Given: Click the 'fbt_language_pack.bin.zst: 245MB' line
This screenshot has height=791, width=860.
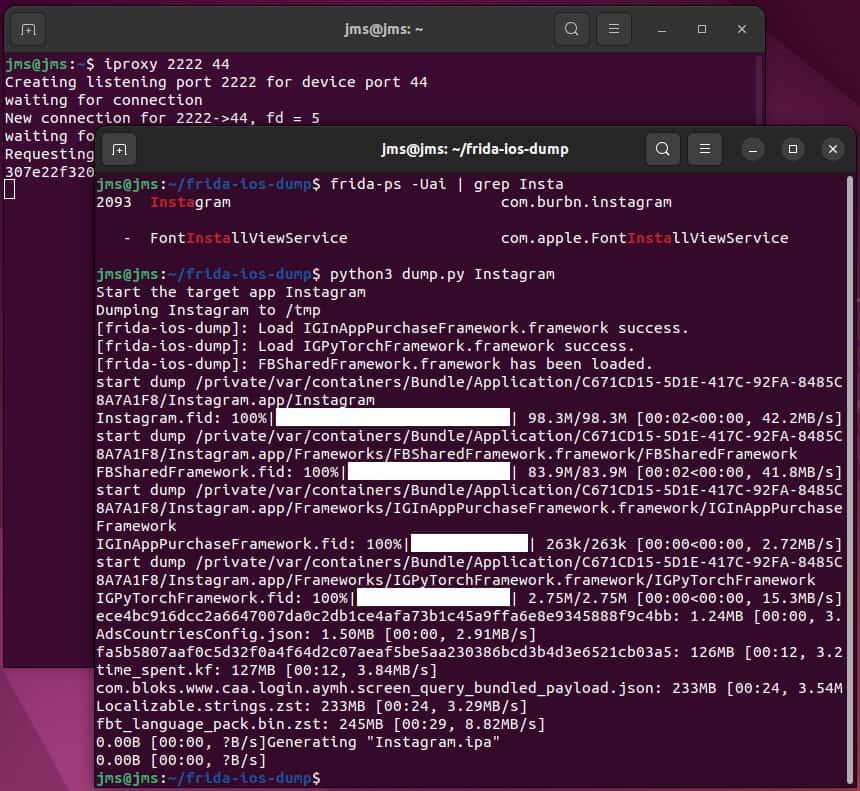Looking at the screenshot, I should [x=320, y=724].
